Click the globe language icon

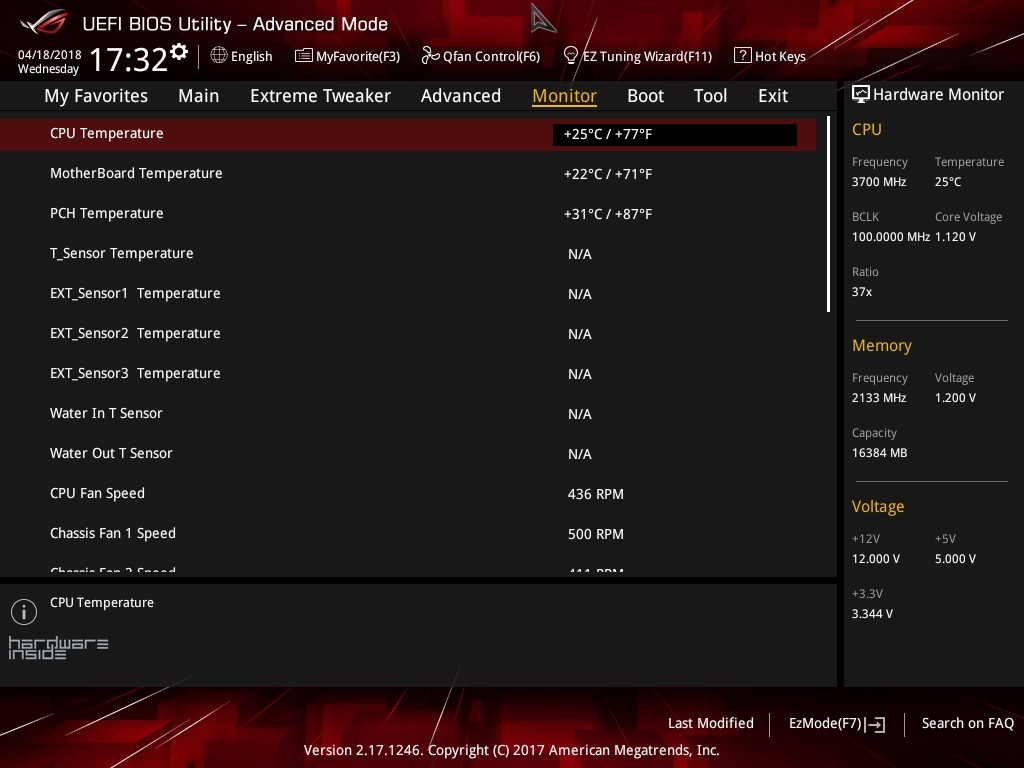pyautogui.click(x=219, y=56)
